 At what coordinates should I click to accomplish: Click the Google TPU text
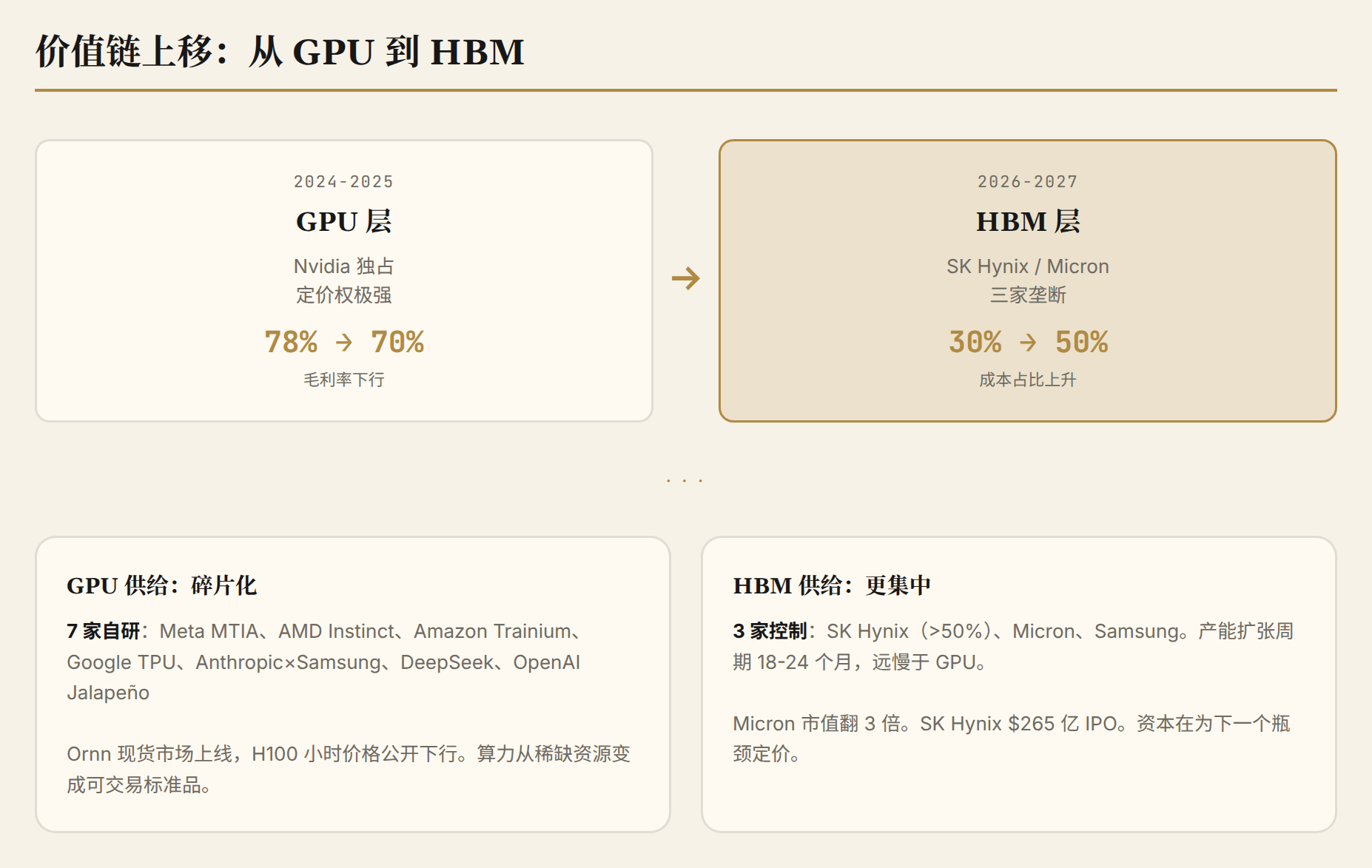pos(121,662)
